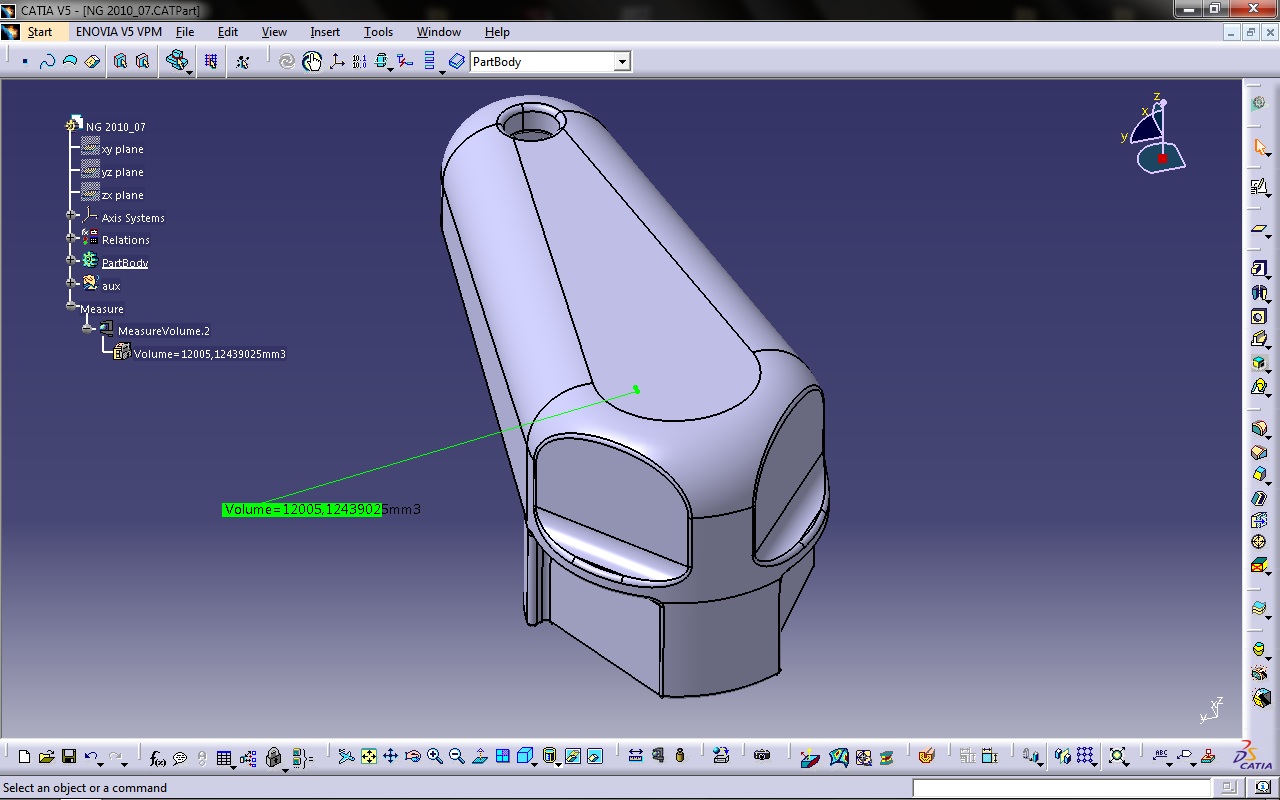Open the Tools menu
Viewport: 1280px width, 800px height.
pyautogui.click(x=378, y=32)
